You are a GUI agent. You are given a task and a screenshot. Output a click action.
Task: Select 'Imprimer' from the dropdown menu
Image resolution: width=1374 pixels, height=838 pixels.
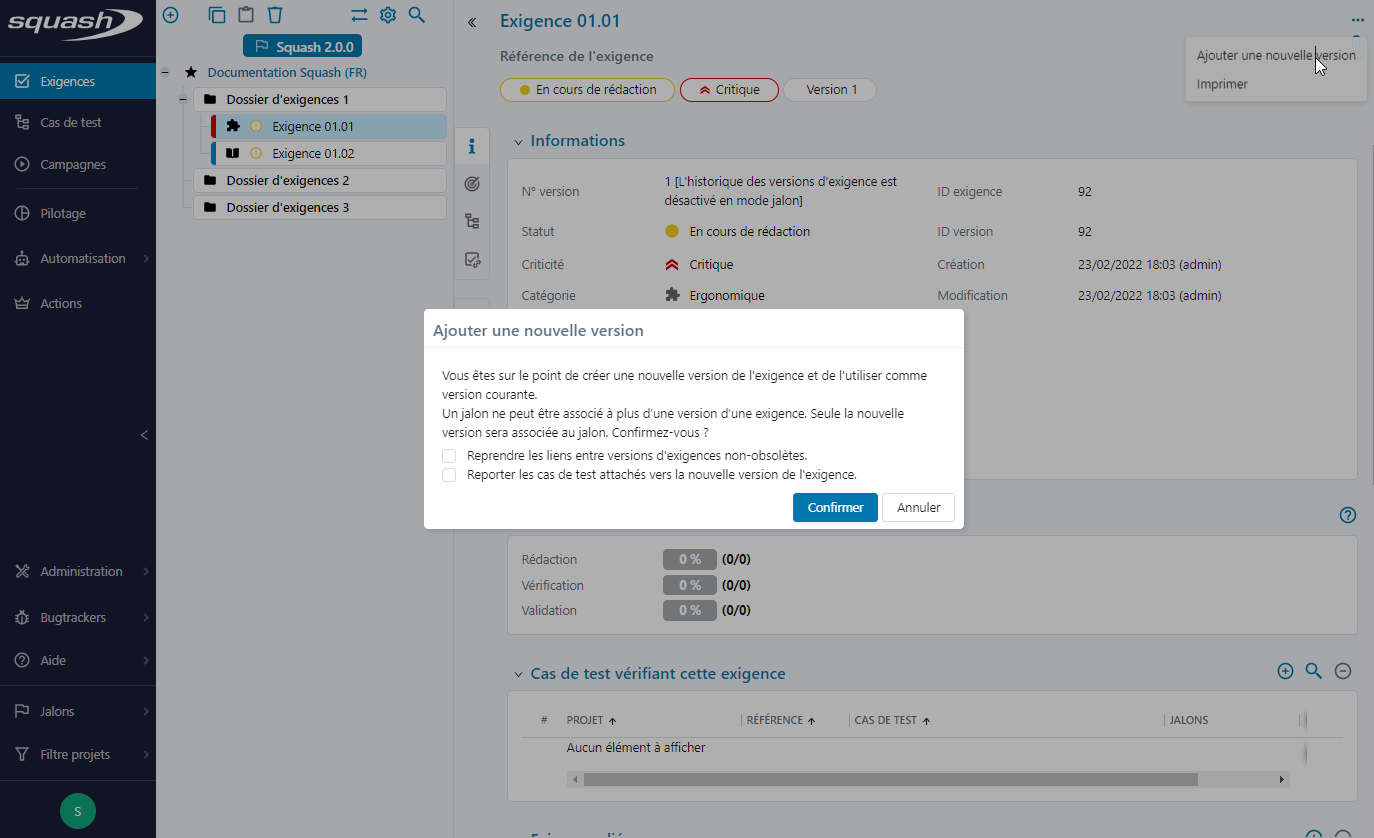(x=1222, y=84)
